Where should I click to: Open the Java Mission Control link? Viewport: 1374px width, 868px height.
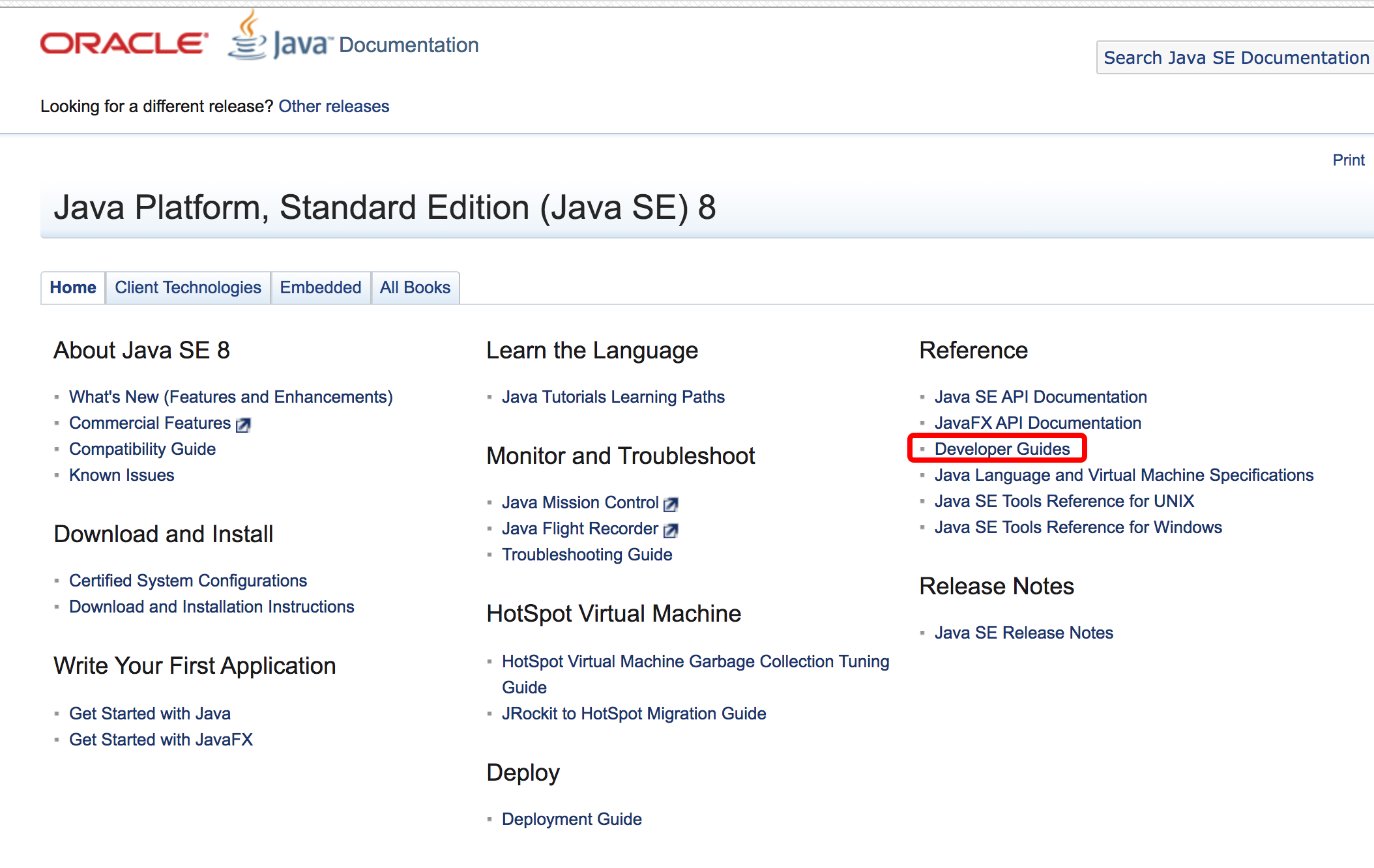pyautogui.click(x=580, y=502)
